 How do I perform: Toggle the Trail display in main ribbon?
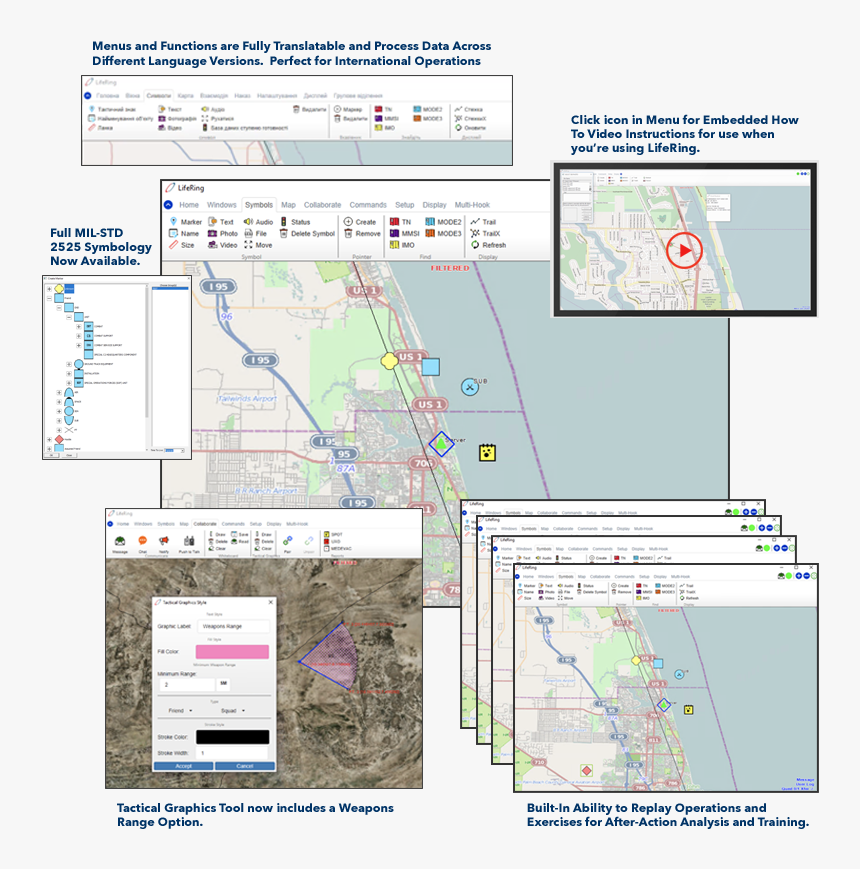[x=483, y=222]
